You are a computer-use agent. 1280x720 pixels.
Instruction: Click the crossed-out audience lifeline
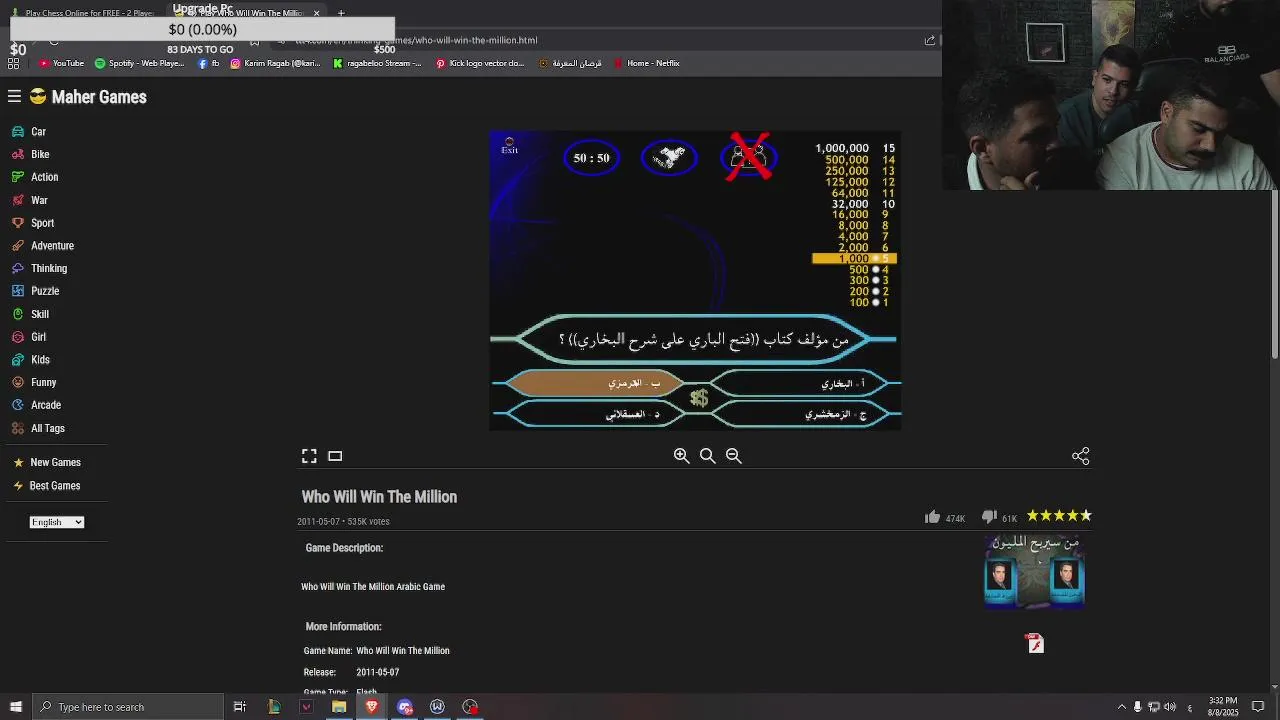point(749,157)
